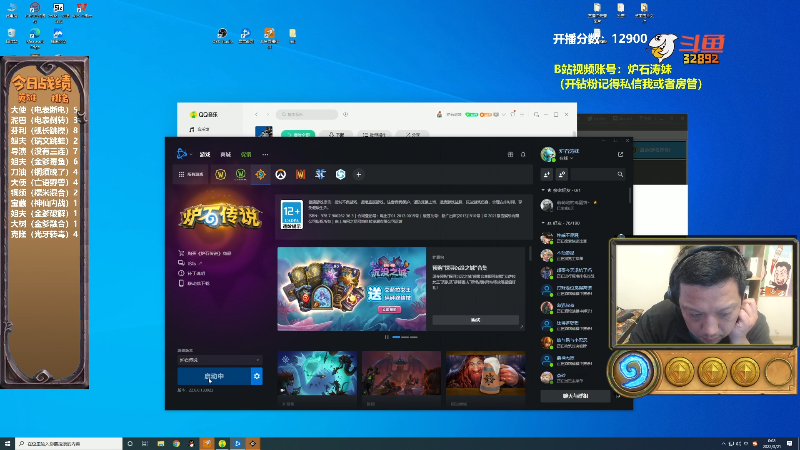Open the notification center on taskbar
This screenshot has height=450, width=800.
(789, 443)
